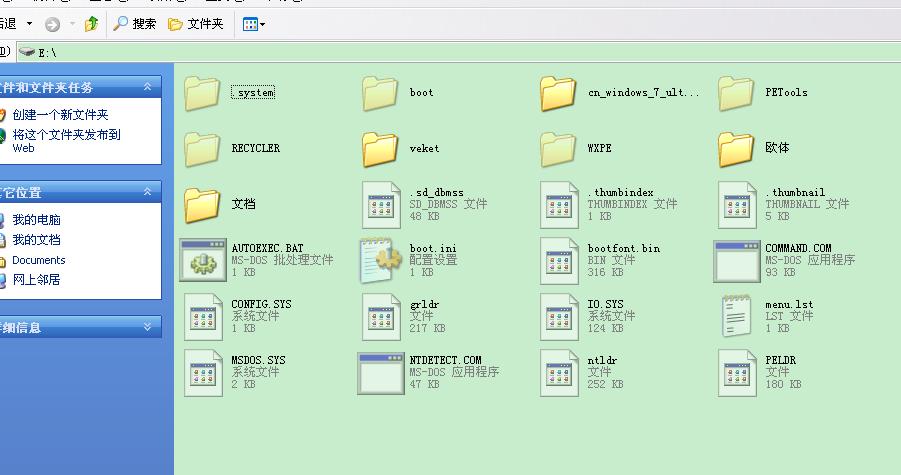This screenshot has height=475, width=901.
Task: Click 创建一个新文件夹 link
Action: pyautogui.click(x=60, y=115)
